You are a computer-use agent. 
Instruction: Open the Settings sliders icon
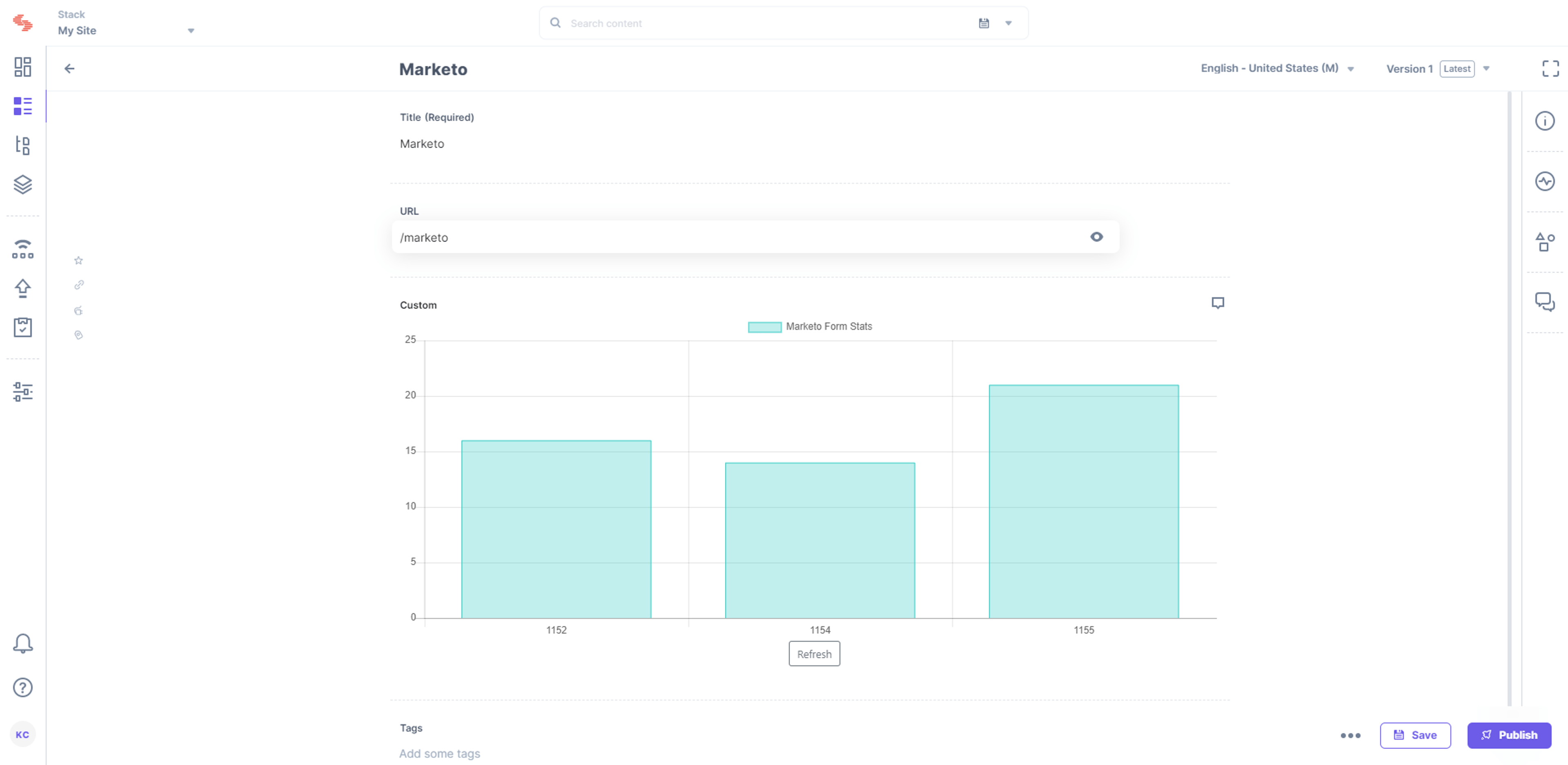pyautogui.click(x=22, y=391)
